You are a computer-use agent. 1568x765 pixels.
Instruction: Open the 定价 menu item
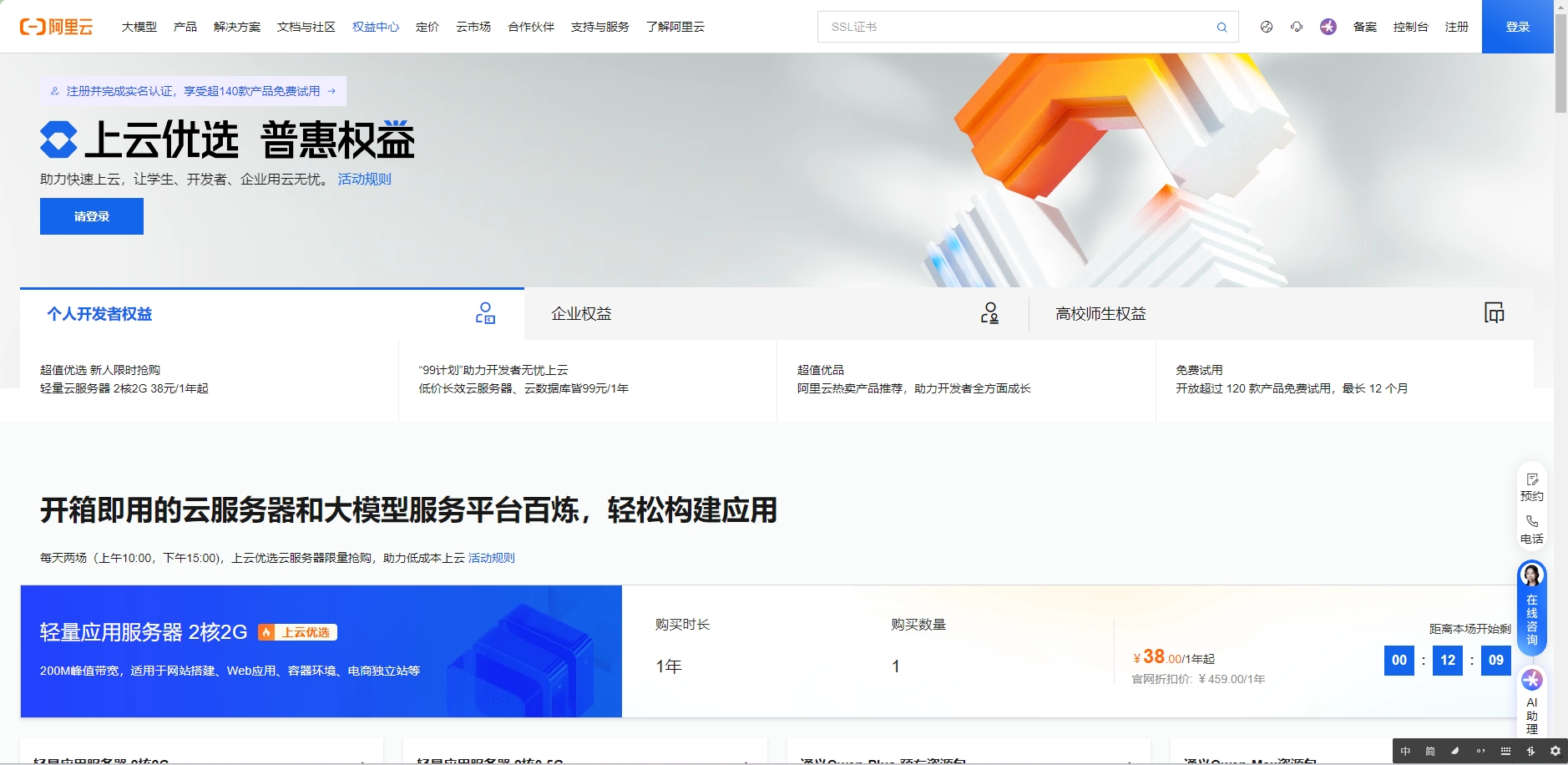tap(427, 27)
